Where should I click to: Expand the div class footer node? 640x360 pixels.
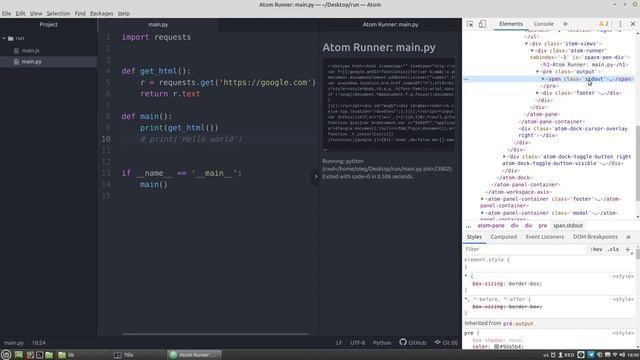click(538, 93)
